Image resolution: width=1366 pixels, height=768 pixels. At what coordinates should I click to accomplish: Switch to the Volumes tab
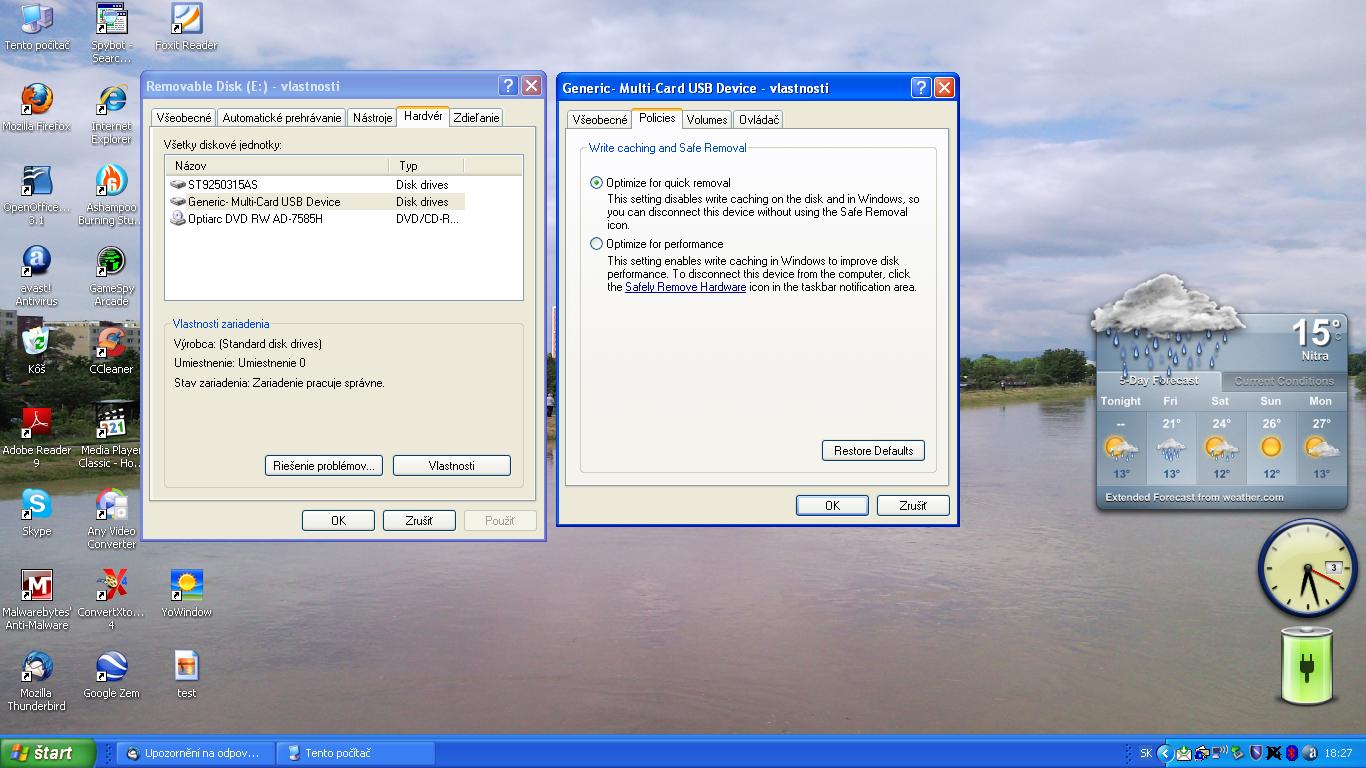tap(706, 120)
